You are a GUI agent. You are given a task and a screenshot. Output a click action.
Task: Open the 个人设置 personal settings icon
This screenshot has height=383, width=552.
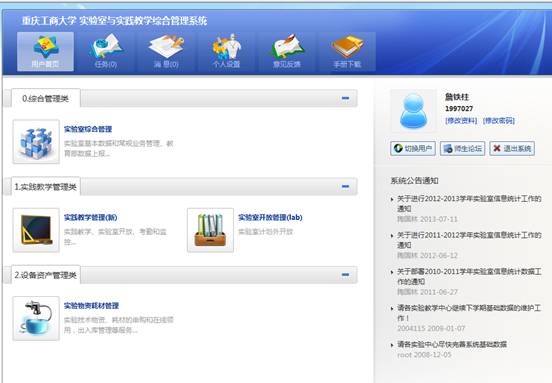pyautogui.click(x=226, y=51)
